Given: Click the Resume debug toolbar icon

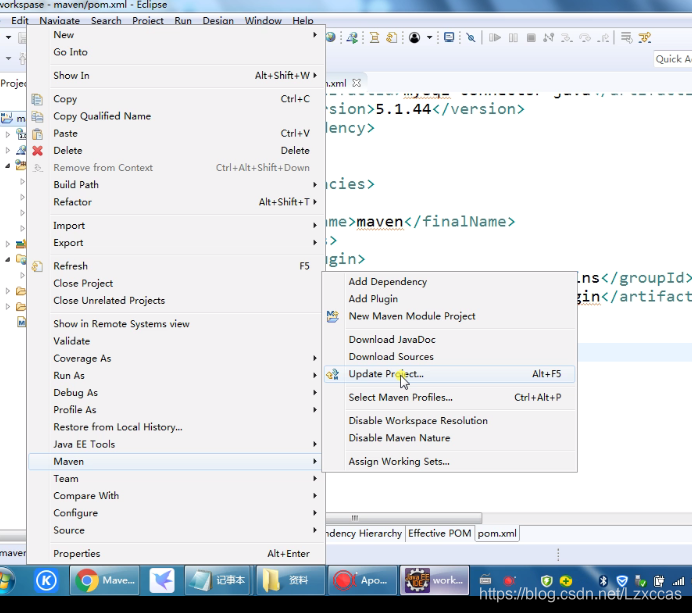Looking at the screenshot, I should coord(495,38).
